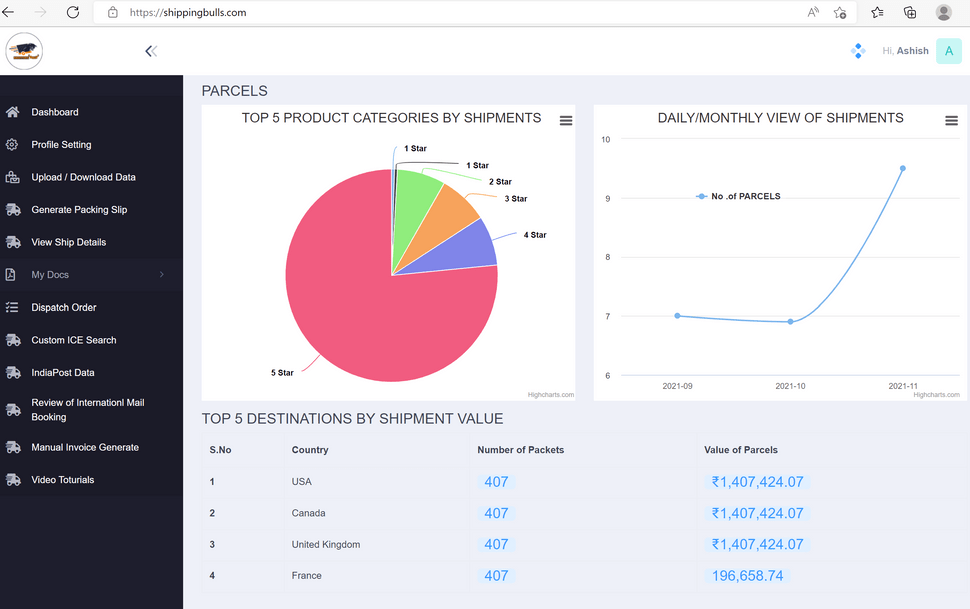The width and height of the screenshot is (970, 609).
Task: Click the Dispatch Order list icon
Action: pyautogui.click(x=12, y=308)
